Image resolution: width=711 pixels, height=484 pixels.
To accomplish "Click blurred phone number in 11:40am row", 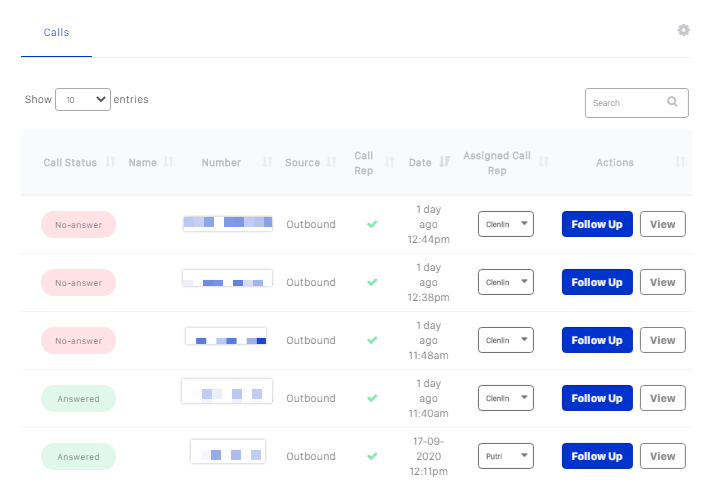I will tap(227, 391).
